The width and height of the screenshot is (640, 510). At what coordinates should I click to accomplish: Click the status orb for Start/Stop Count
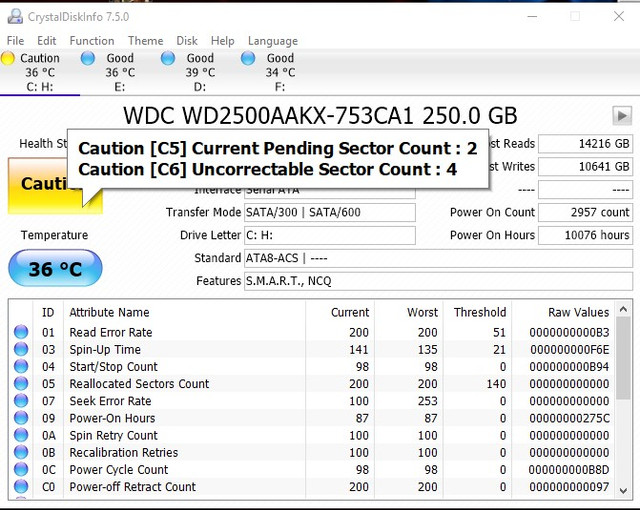pyautogui.click(x=21, y=366)
